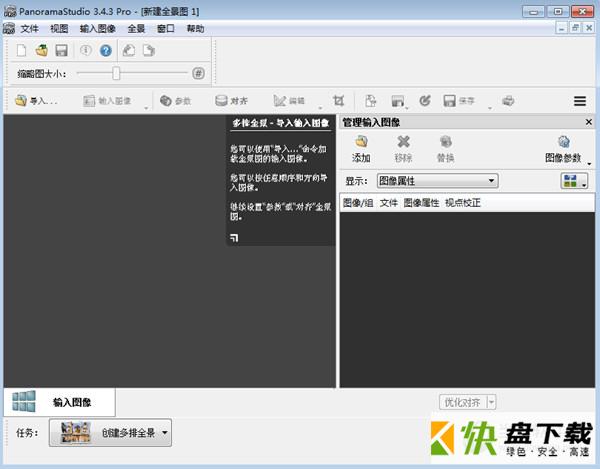Click the 图像/组 column header

(357, 203)
